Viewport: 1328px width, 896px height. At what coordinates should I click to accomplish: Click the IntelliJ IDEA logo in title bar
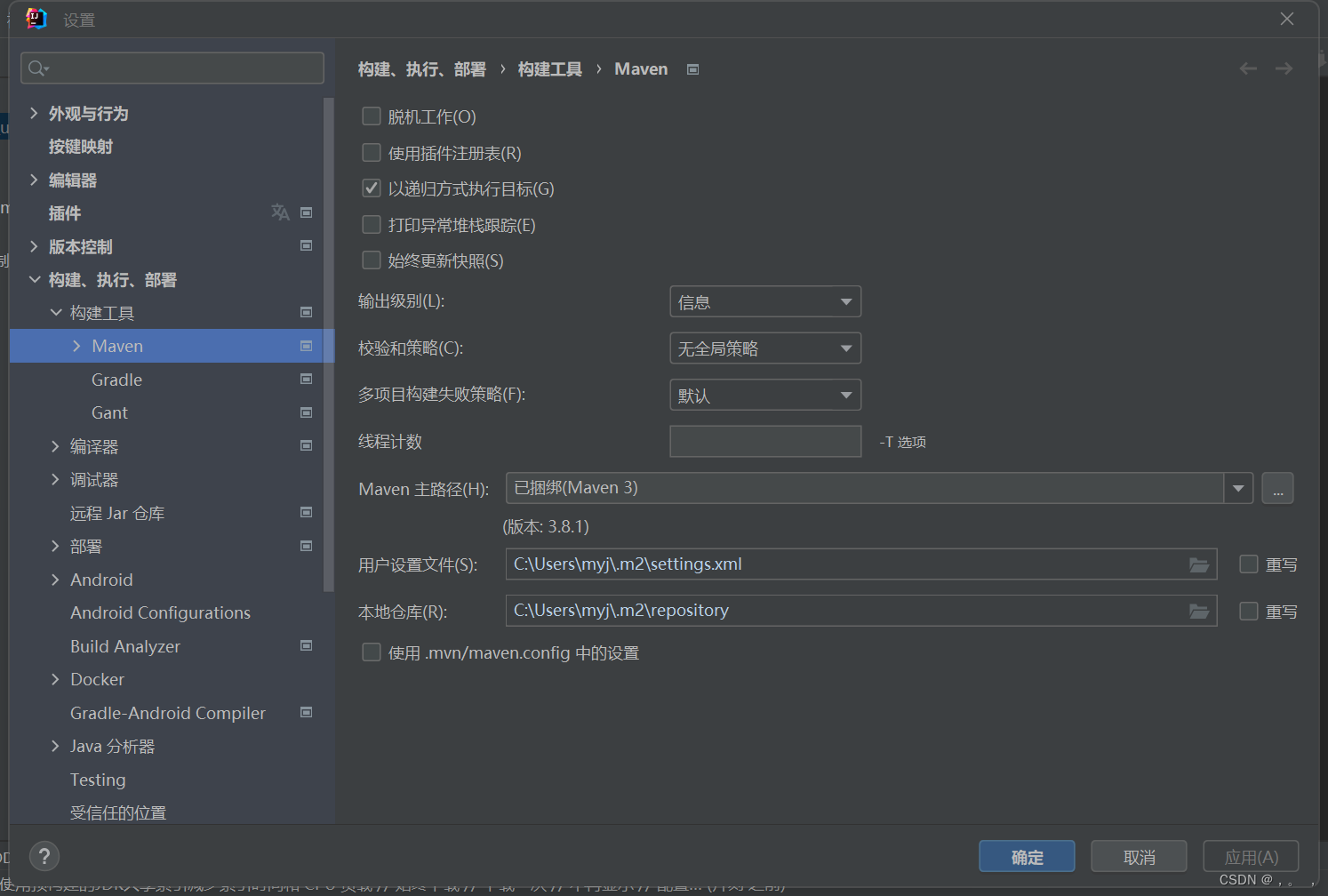pos(36,19)
